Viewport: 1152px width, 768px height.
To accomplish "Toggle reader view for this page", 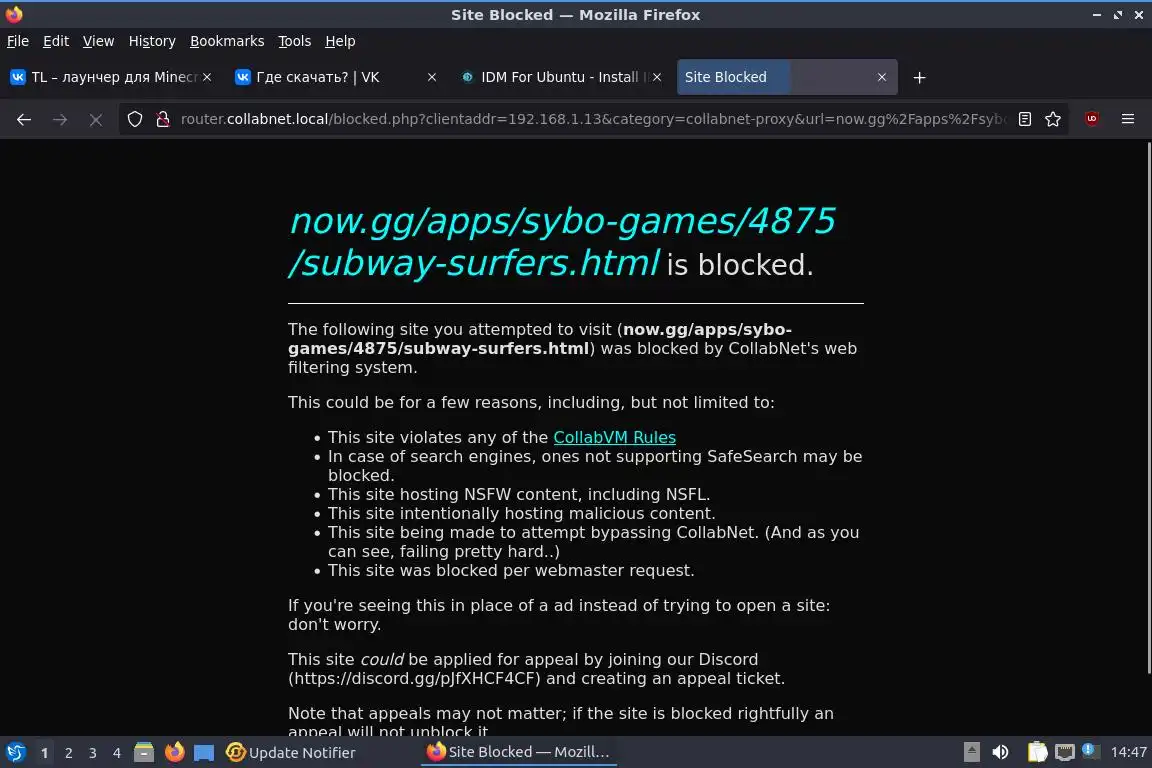I will 1025,119.
